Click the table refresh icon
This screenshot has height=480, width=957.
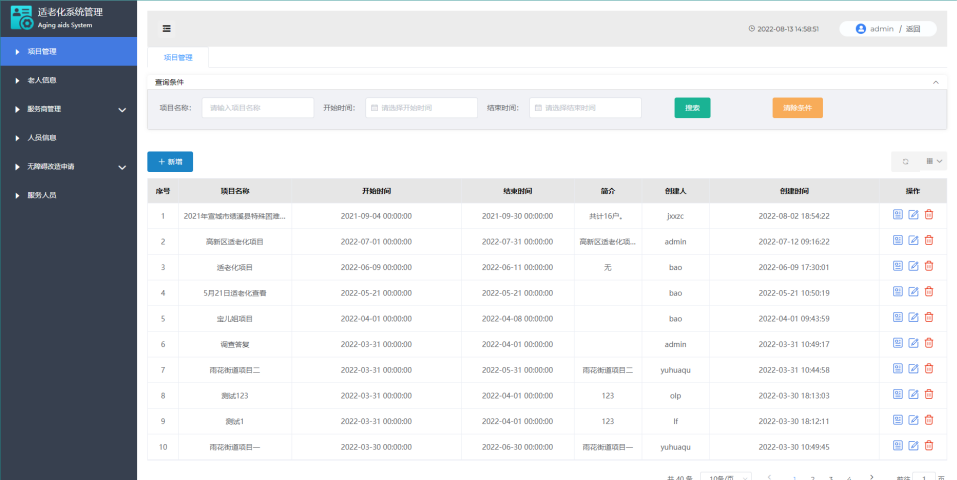(905, 161)
